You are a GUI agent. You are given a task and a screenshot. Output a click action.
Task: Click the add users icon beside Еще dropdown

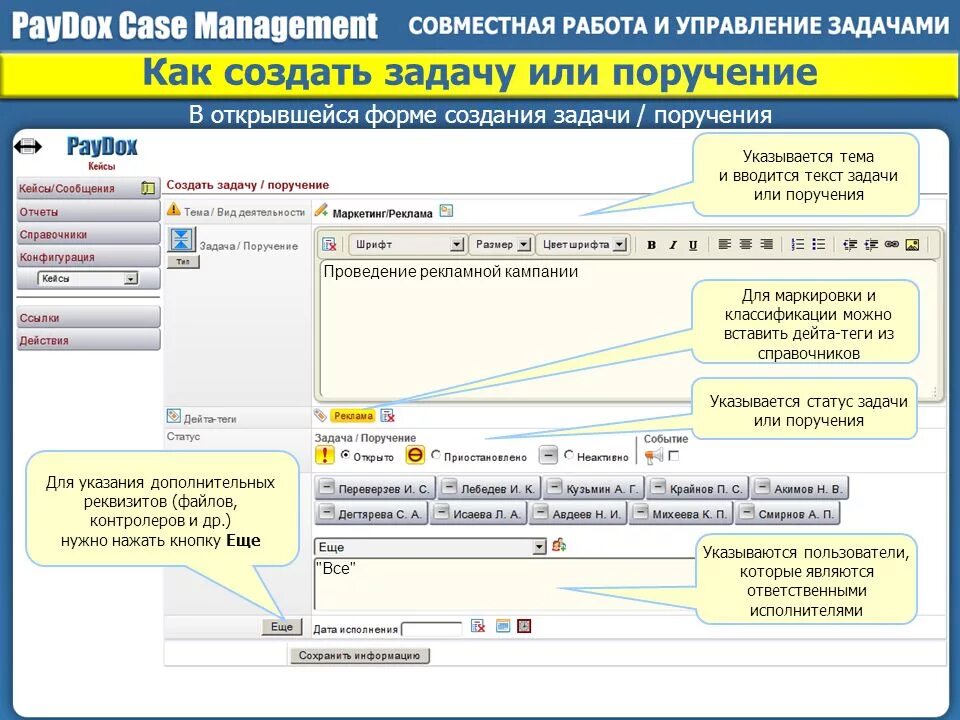pos(558,544)
